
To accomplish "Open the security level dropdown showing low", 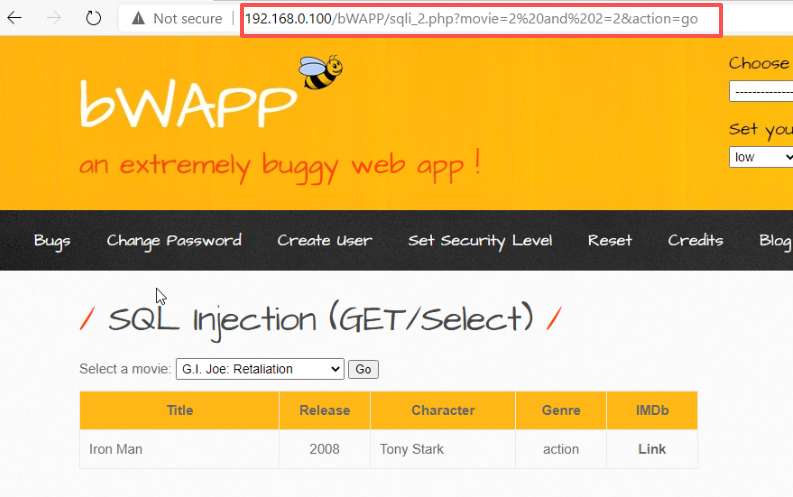I will 761,157.
